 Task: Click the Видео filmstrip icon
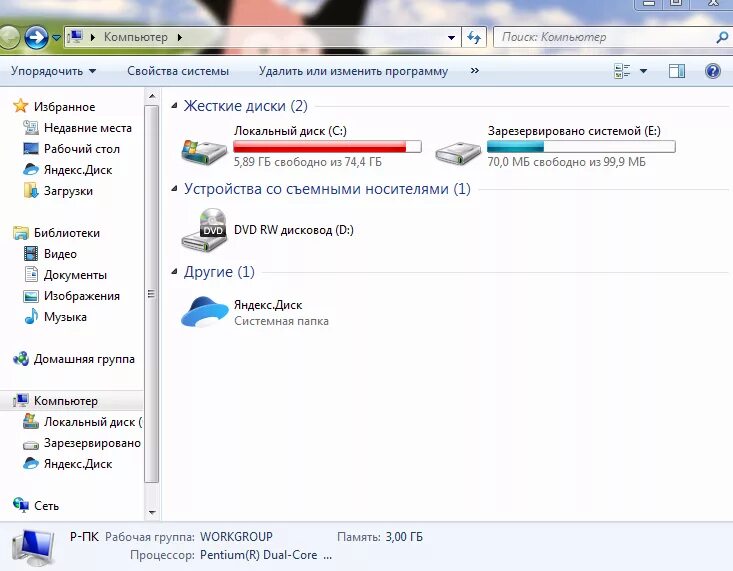[x=31, y=253]
